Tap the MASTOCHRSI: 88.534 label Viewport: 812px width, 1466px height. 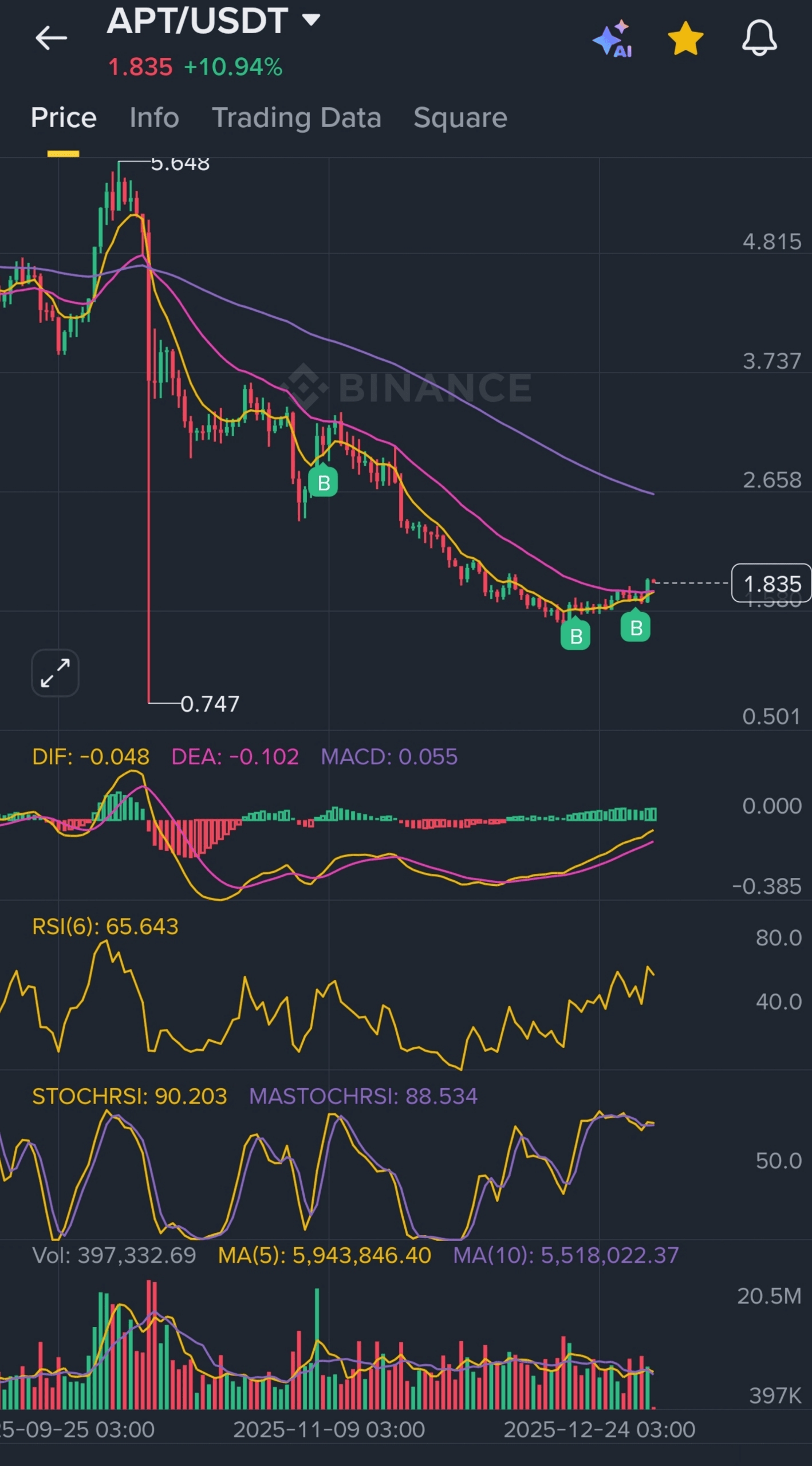tap(363, 1096)
